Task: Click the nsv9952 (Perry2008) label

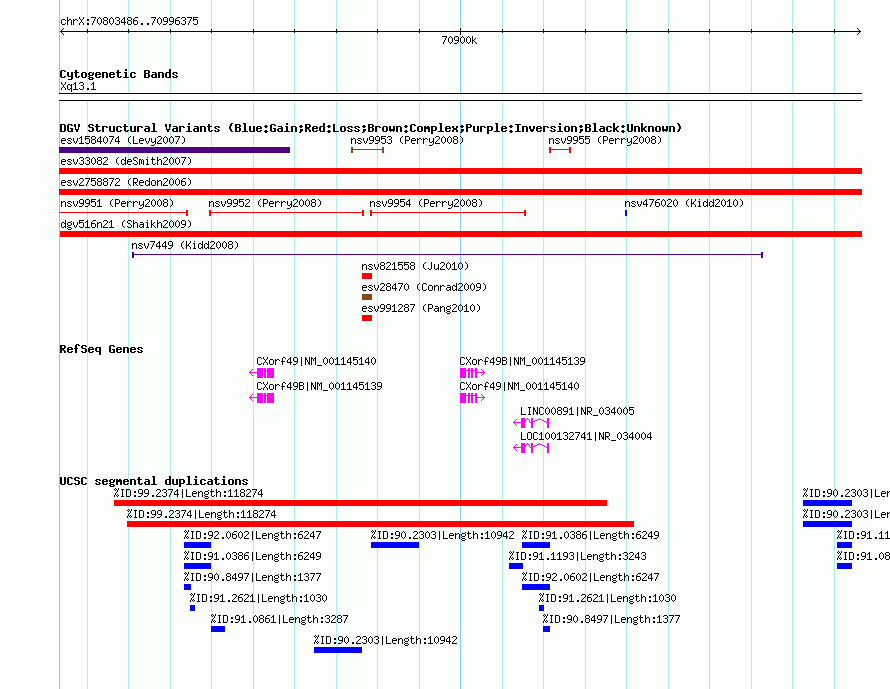Action: (x=265, y=203)
